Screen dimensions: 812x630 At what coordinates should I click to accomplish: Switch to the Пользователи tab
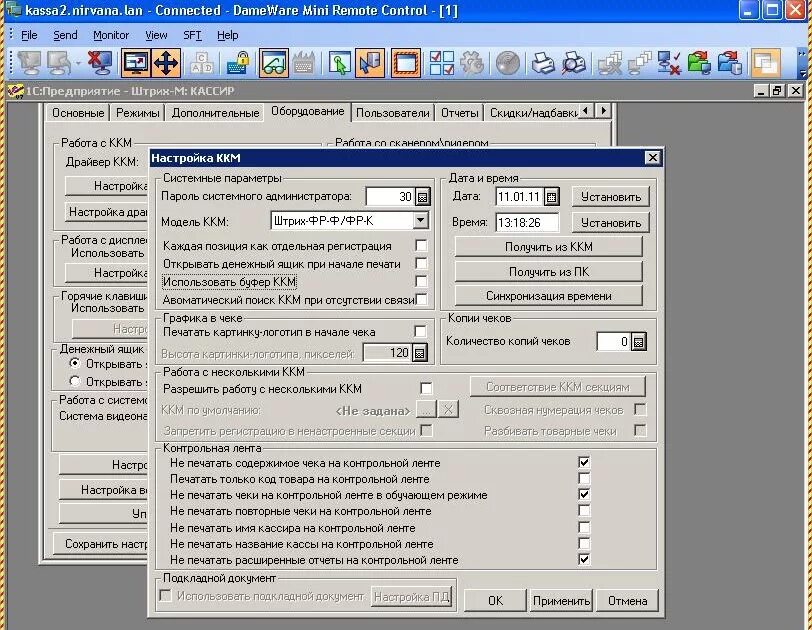(393, 113)
